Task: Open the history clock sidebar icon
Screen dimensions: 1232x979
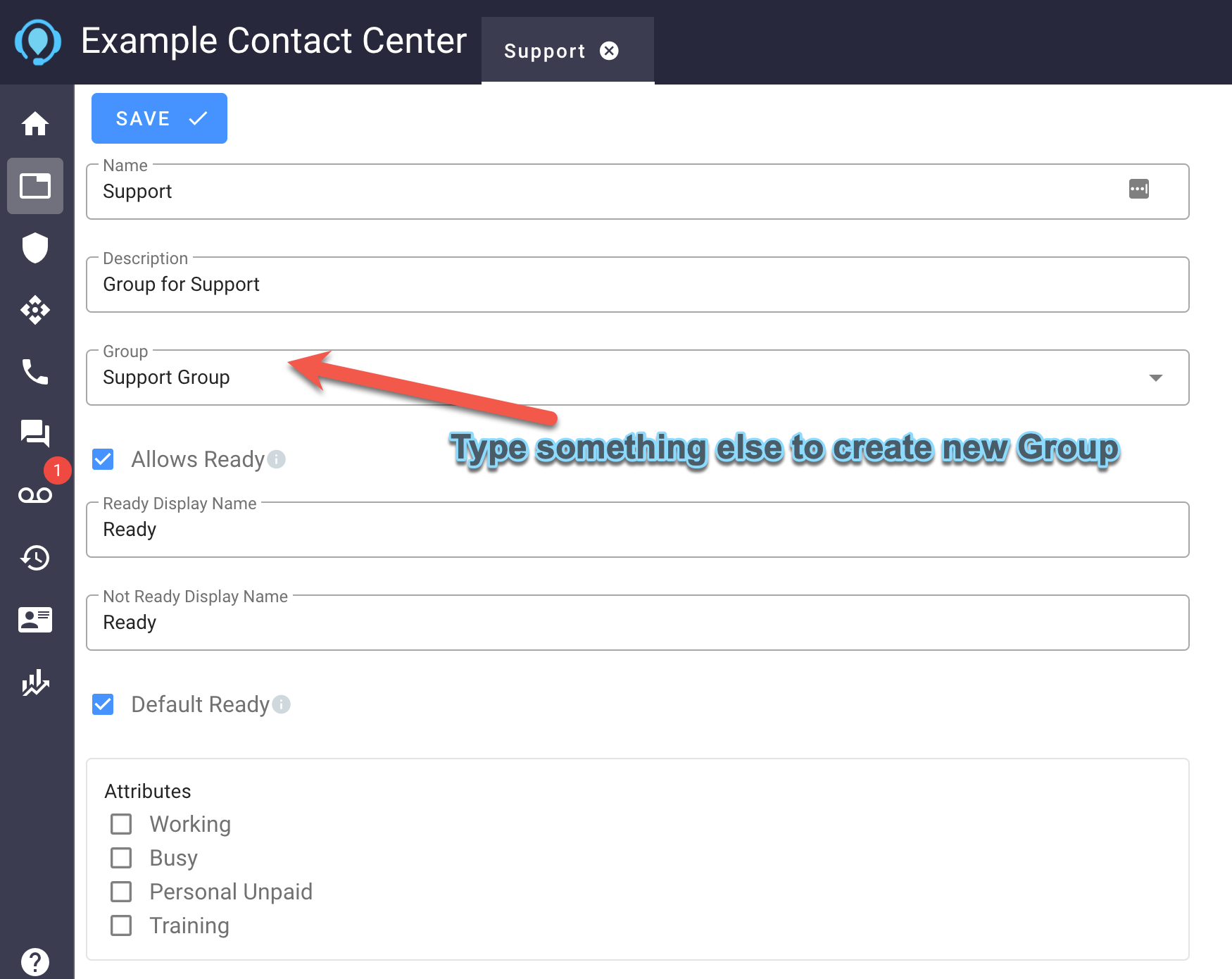Action: (35, 558)
